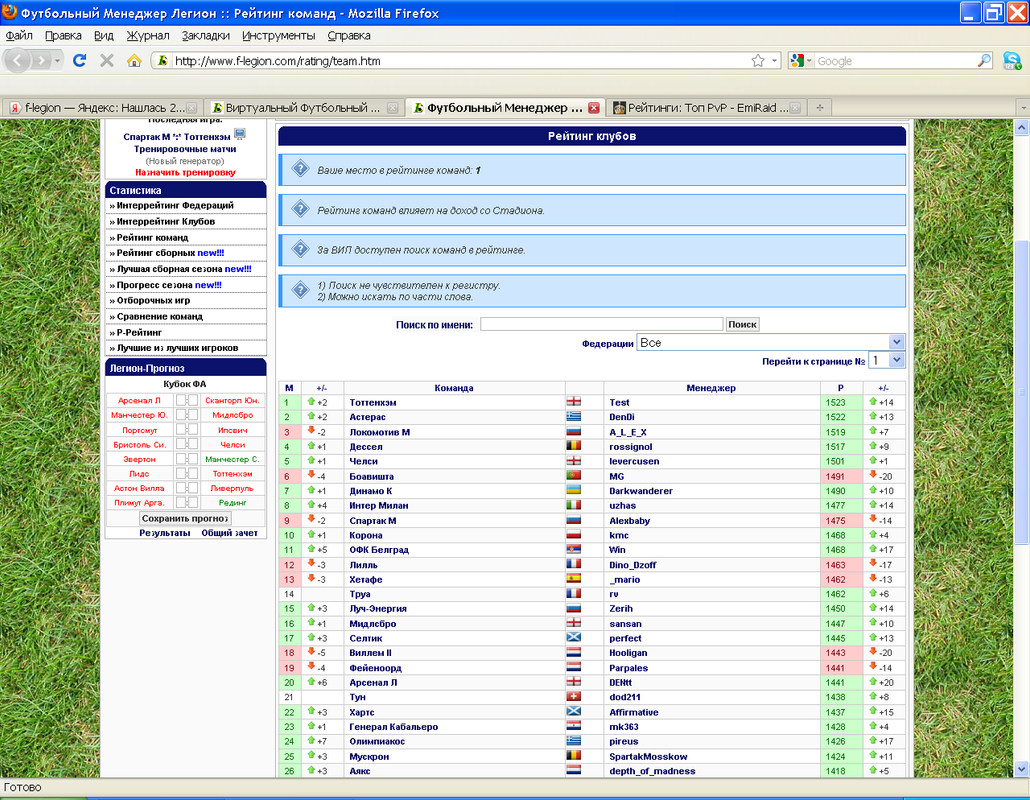This screenshot has width=1030, height=800.
Task: Open the Журнал menu
Action: click(148, 35)
